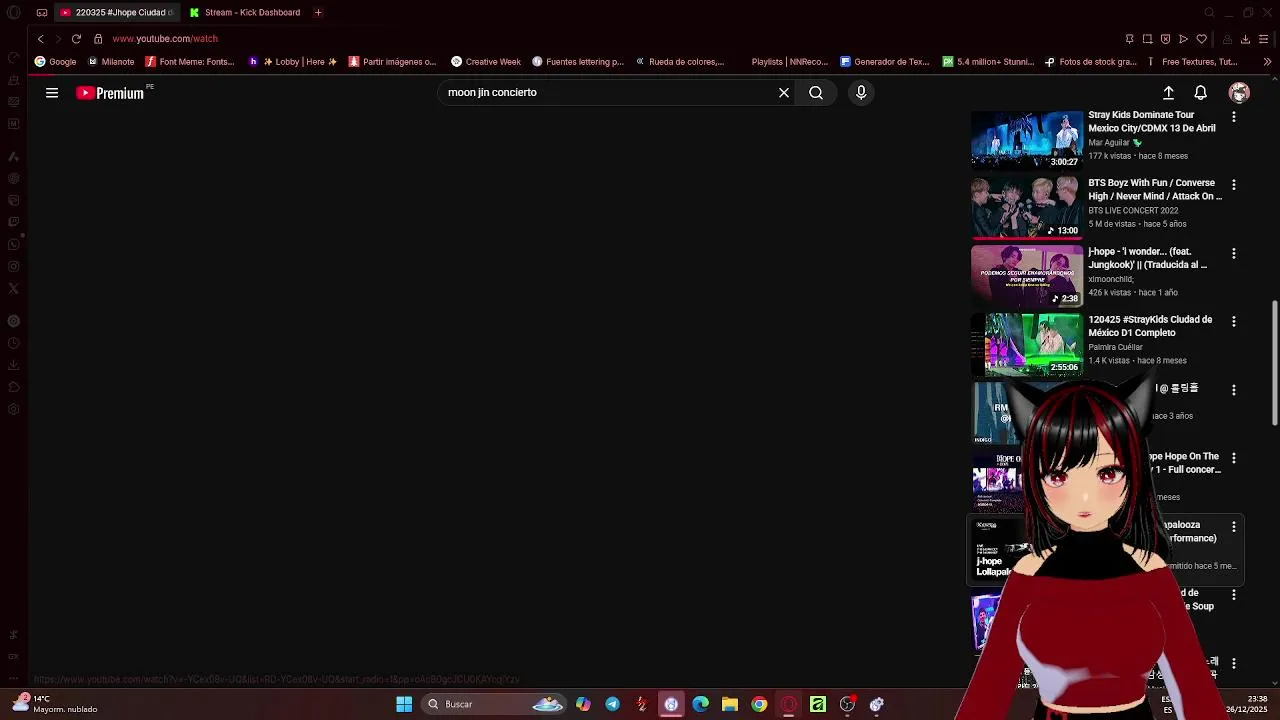The image size is (1280, 720).
Task: Open options for Stray Kids Dominate Tour video
Action: [x=1234, y=117]
